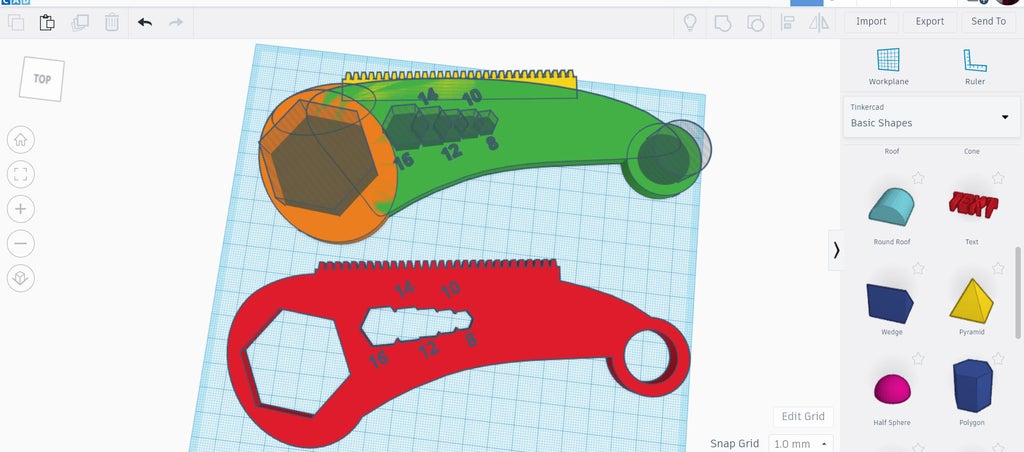Pick the red Text shape
The image size is (1024, 452).
[972, 205]
